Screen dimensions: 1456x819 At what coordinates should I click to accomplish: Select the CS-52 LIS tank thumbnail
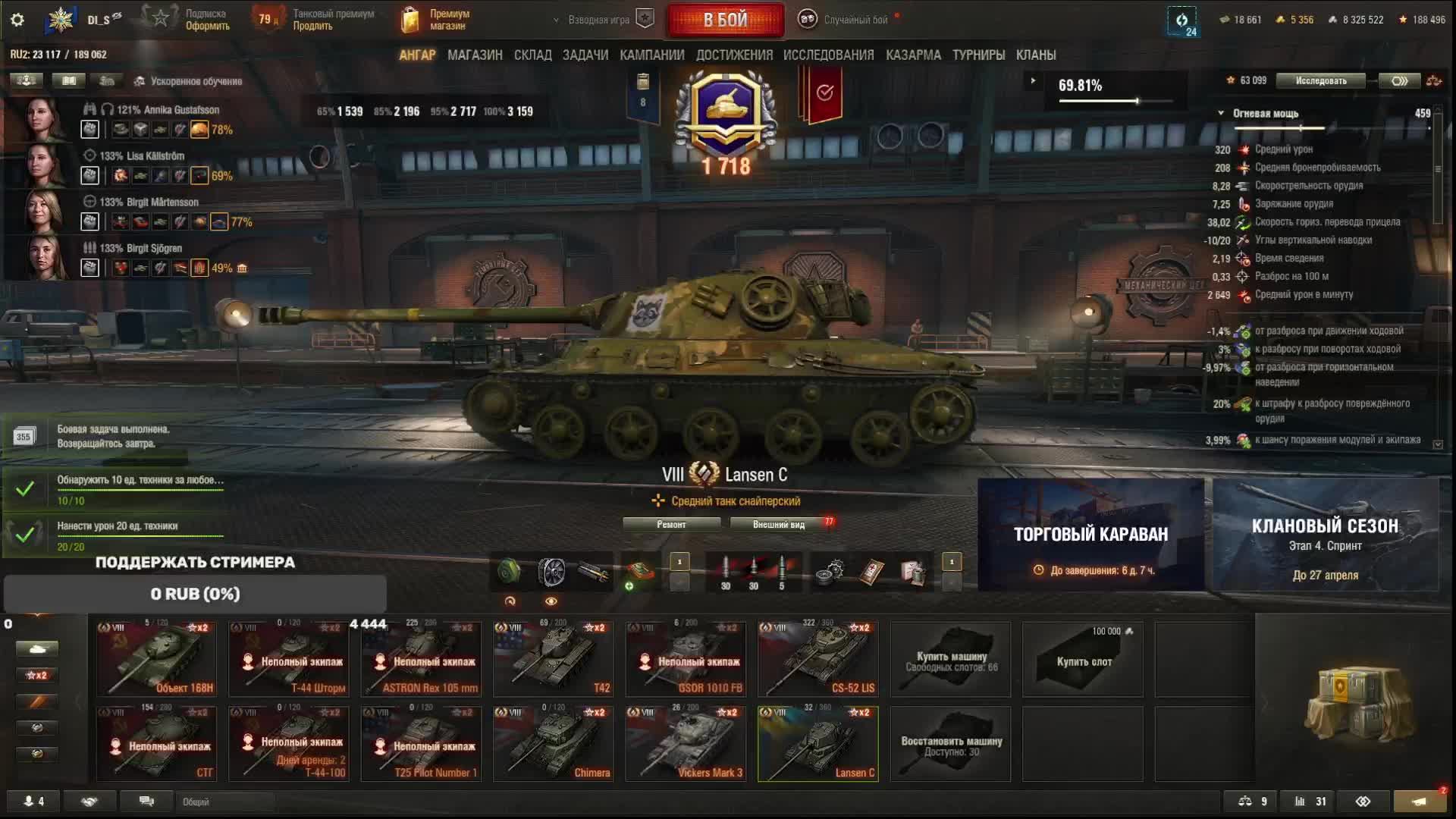pyautogui.click(x=818, y=659)
